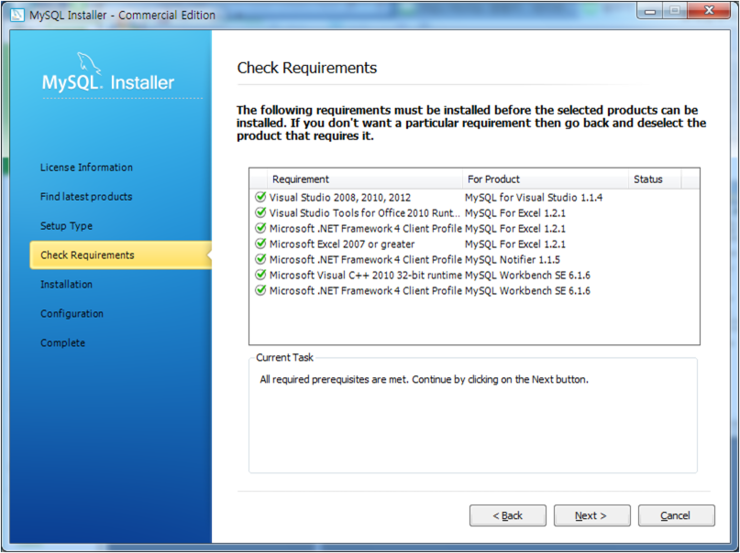Click the MySQL Notifier 1.1.5 cell

(x=513, y=260)
